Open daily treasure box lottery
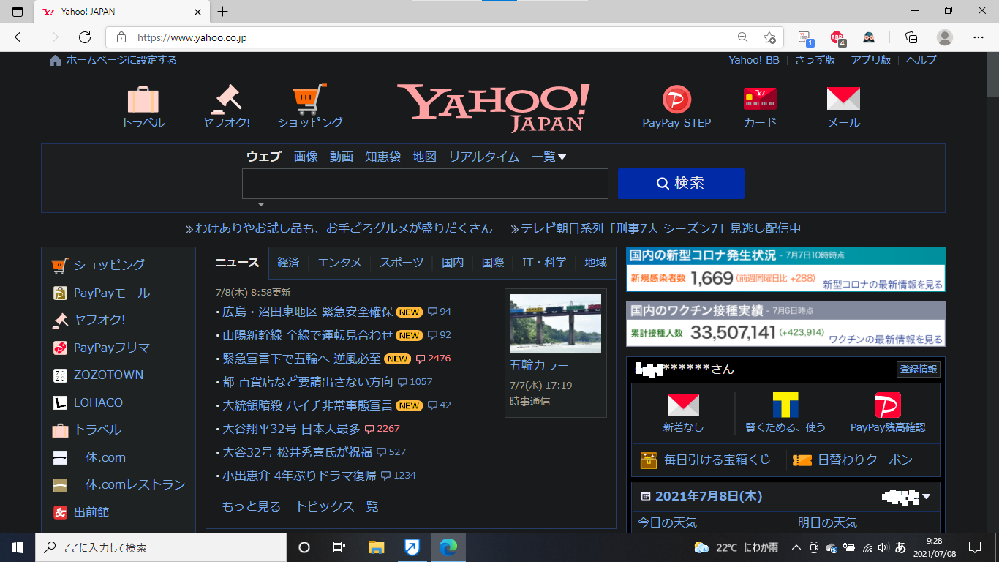Viewport: 999px width, 562px height. click(x=705, y=459)
